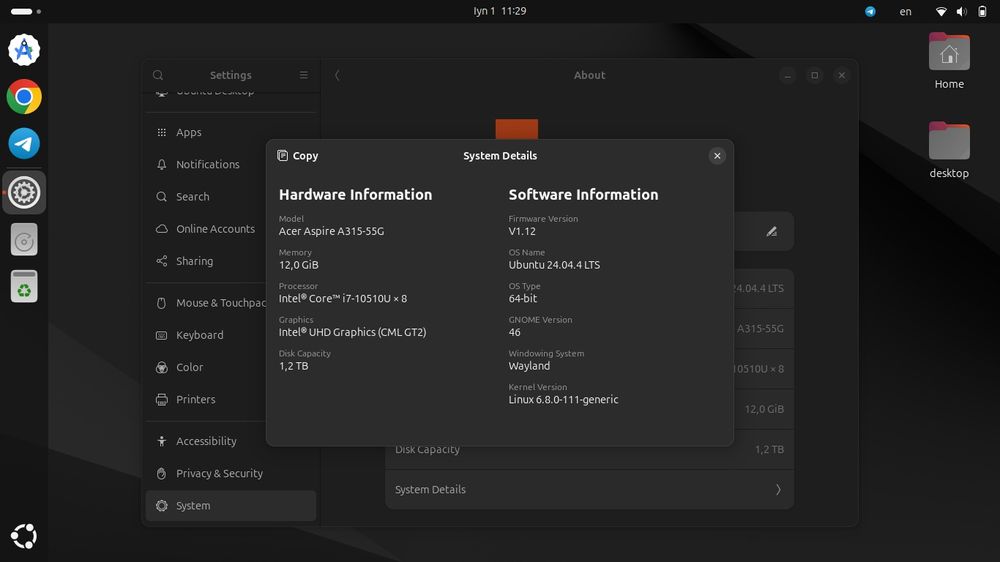
Task: Click the Software Information heading
Action: click(583, 195)
